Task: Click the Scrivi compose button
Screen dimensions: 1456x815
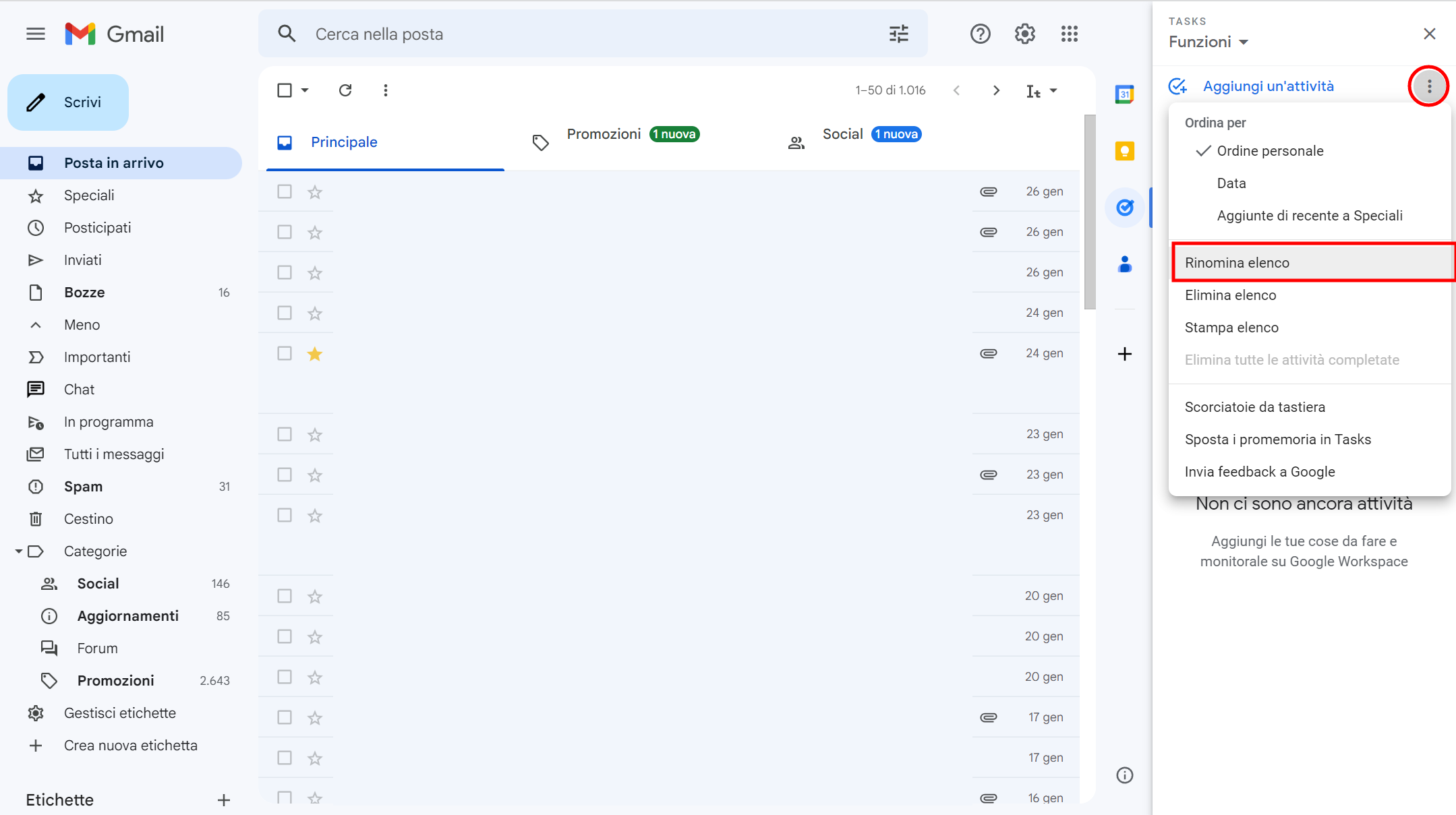Action: pos(68,102)
